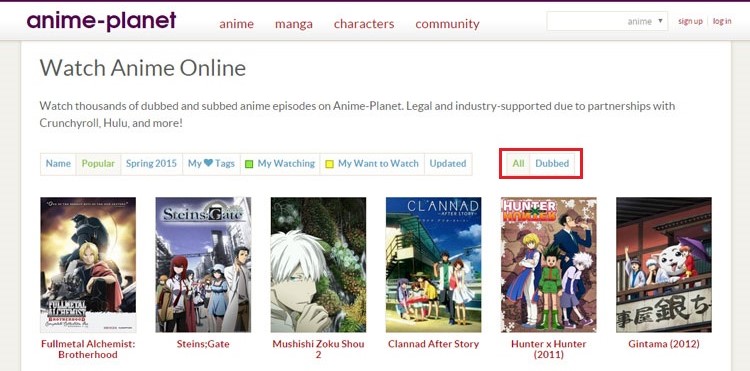Open the Mushishi Zoku Shou 2 cover
The height and width of the screenshot is (371, 750).
pyautogui.click(x=319, y=265)
